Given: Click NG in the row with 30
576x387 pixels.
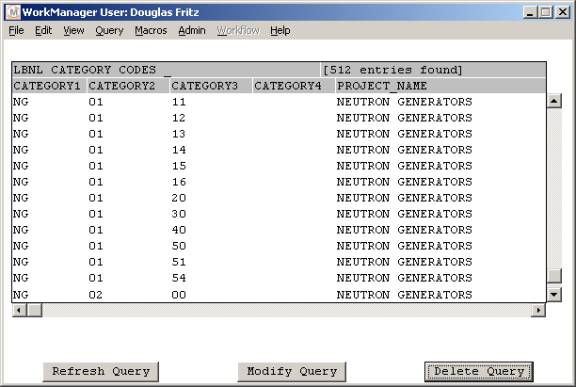Looking at the screenshot, I should tap(21, 214).
